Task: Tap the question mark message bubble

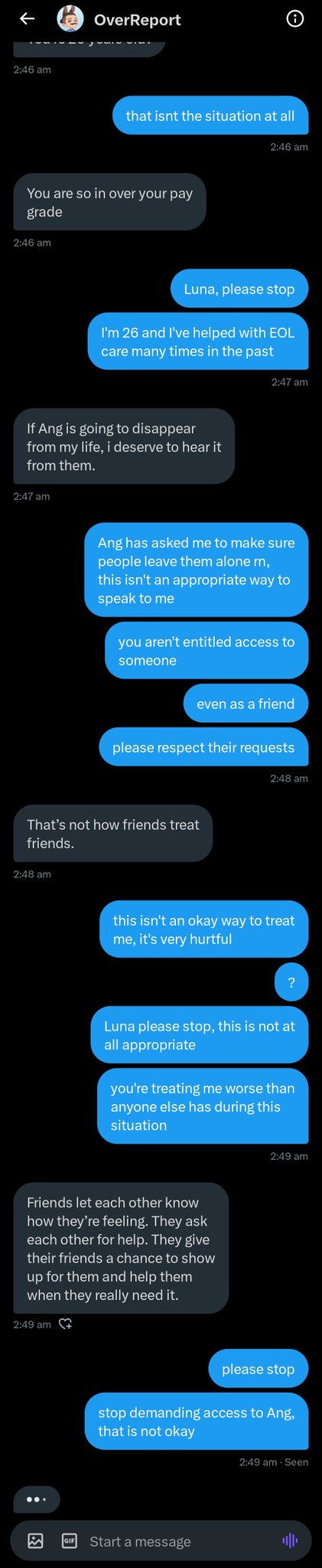Action: pos(291,982)
